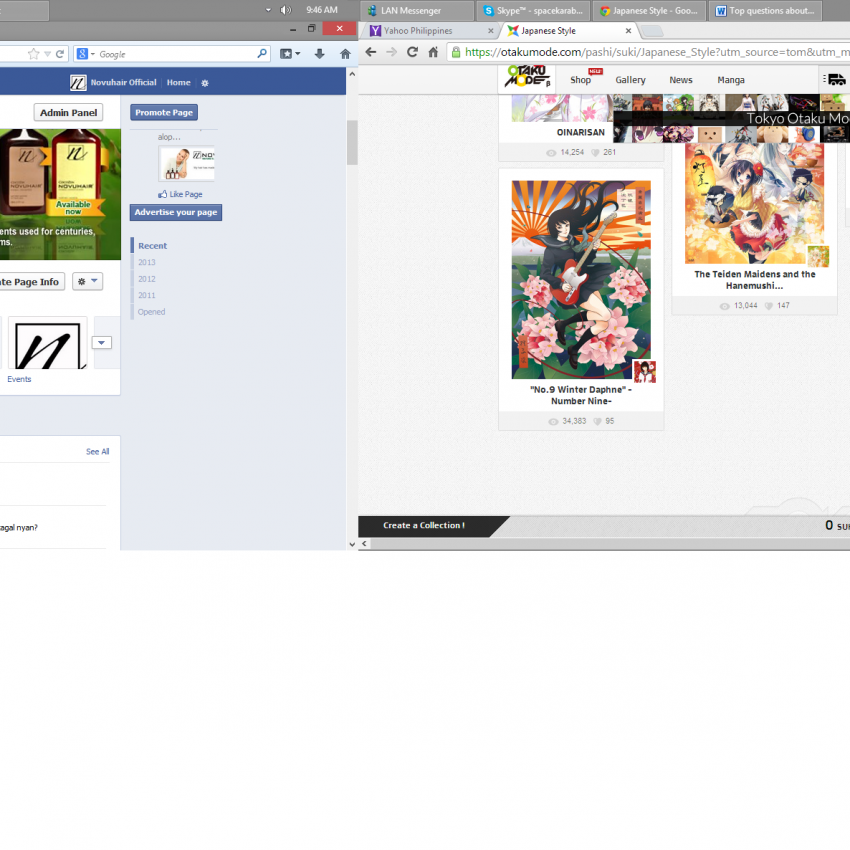Click heart icon on Winter Daphne card
Viewport: 850px width, 850px height.
(597, 421)
